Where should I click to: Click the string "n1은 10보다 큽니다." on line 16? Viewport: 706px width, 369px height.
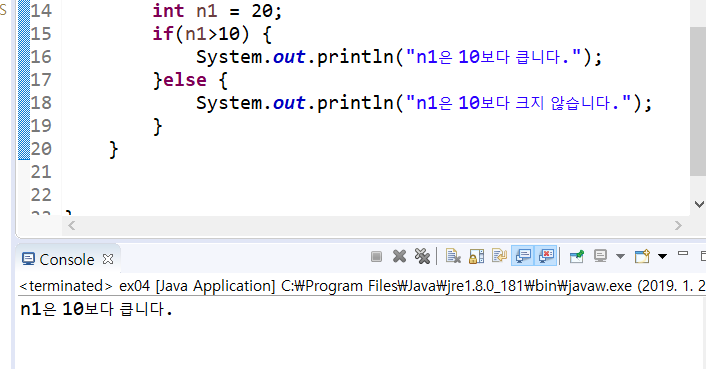[493, 57]
